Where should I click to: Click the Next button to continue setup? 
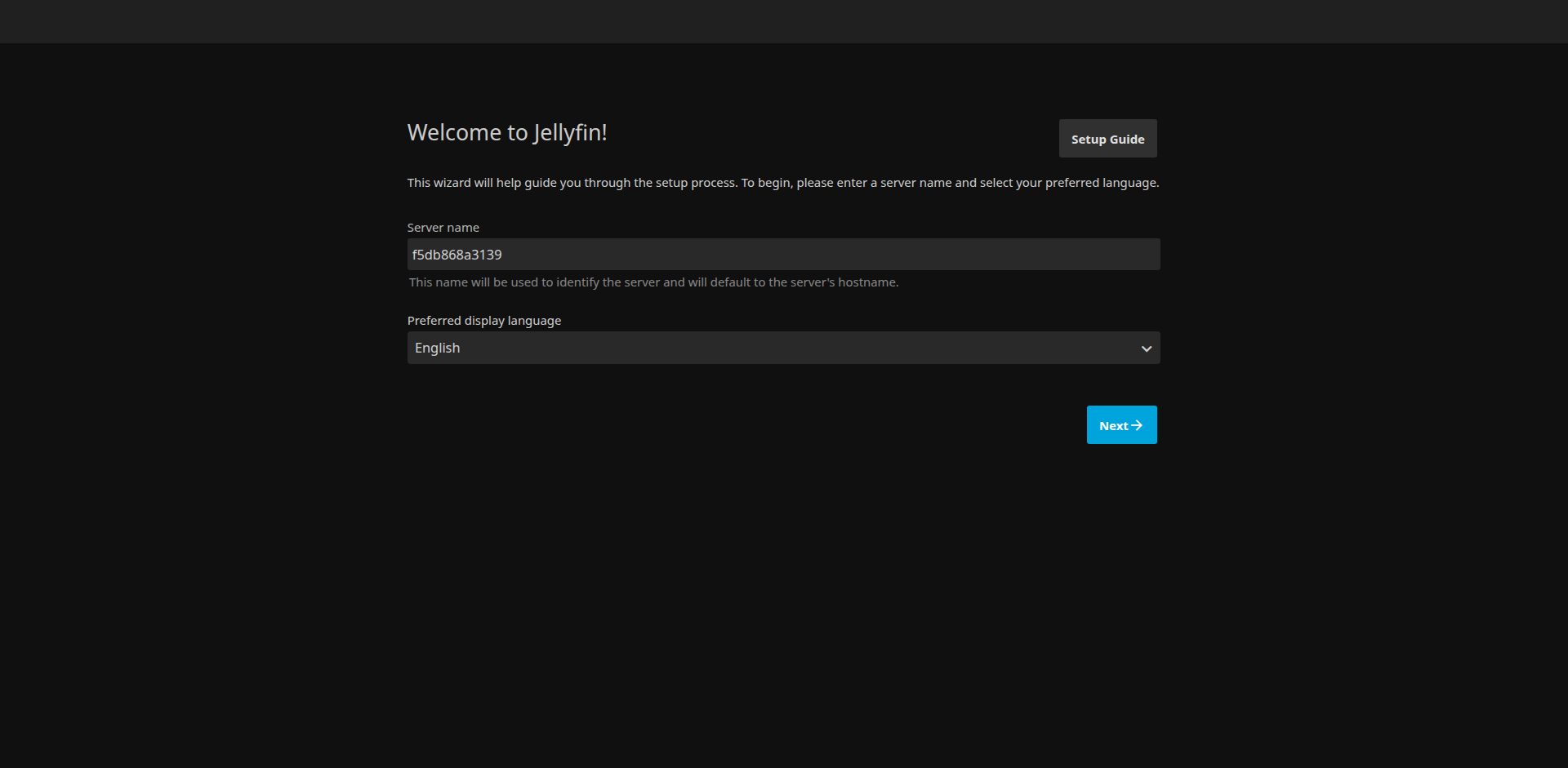(1121, 425)
